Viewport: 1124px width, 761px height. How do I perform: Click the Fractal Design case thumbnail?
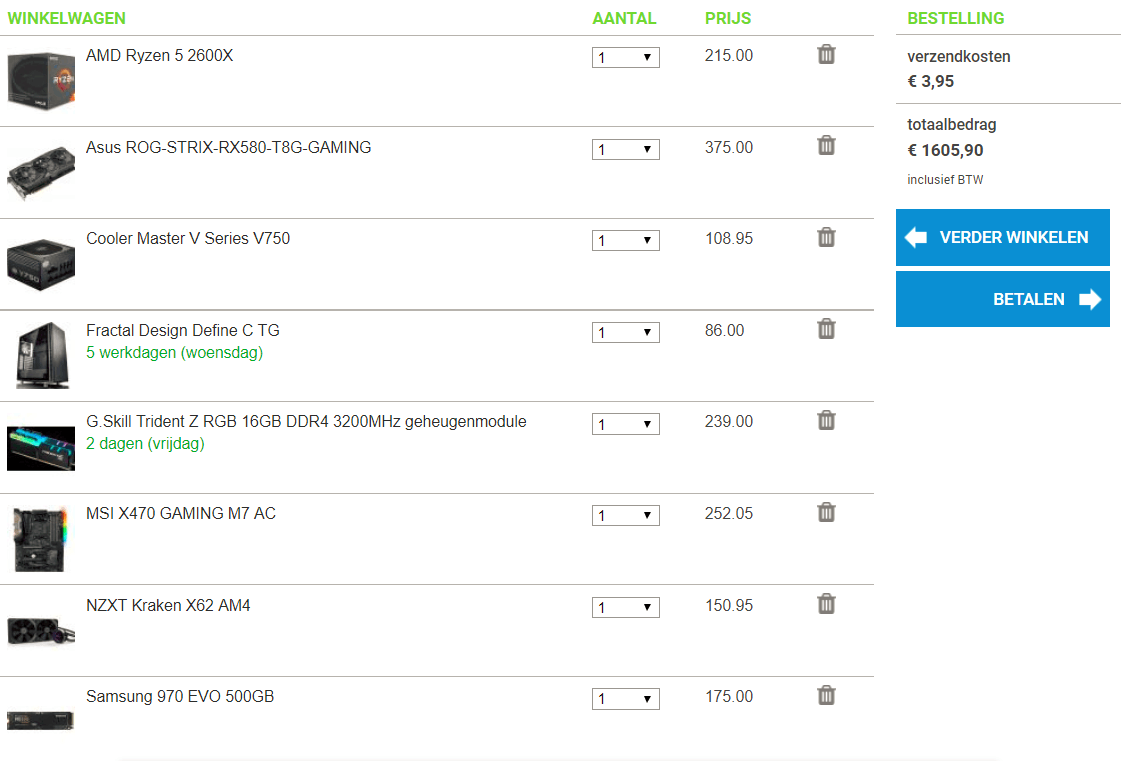43,355
